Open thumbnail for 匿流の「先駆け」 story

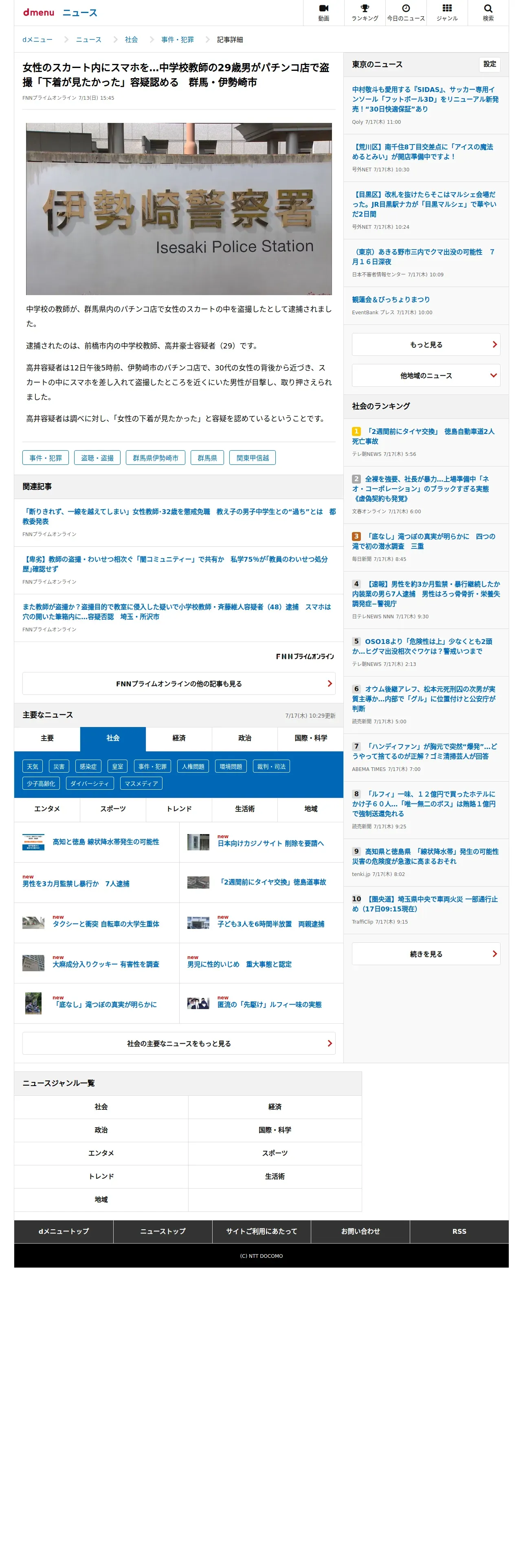[x=198, y=1004]
